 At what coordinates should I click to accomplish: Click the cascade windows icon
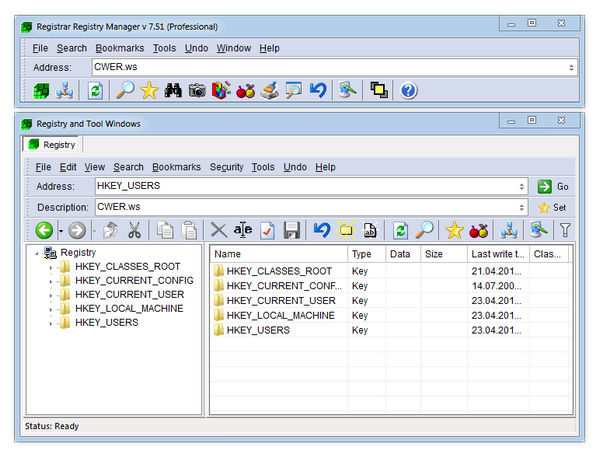(379, 91)
